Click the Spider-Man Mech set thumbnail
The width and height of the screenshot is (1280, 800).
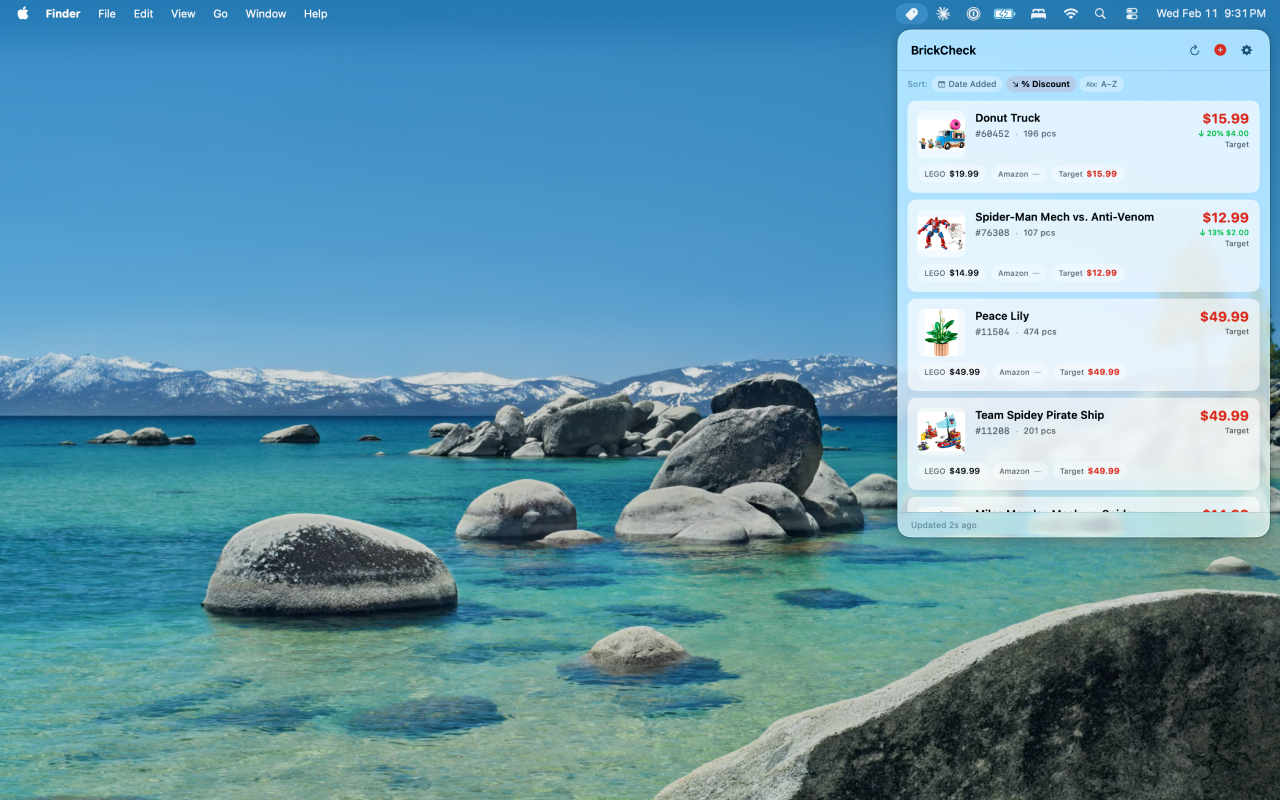pyautogui.click(x=941, y=233)
